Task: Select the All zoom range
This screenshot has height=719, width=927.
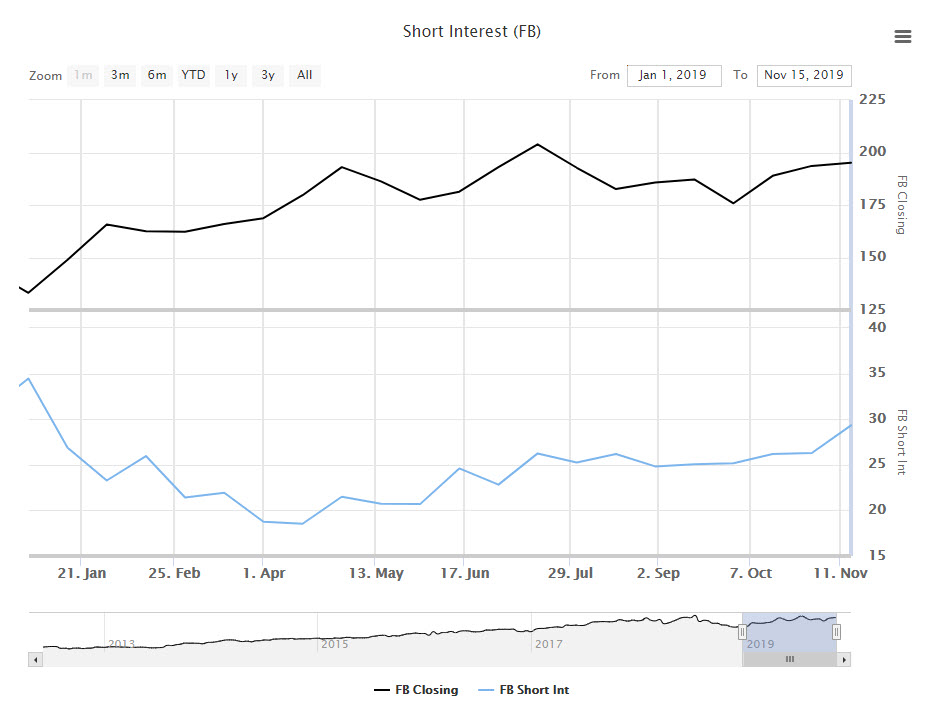Action: point(304,75)
